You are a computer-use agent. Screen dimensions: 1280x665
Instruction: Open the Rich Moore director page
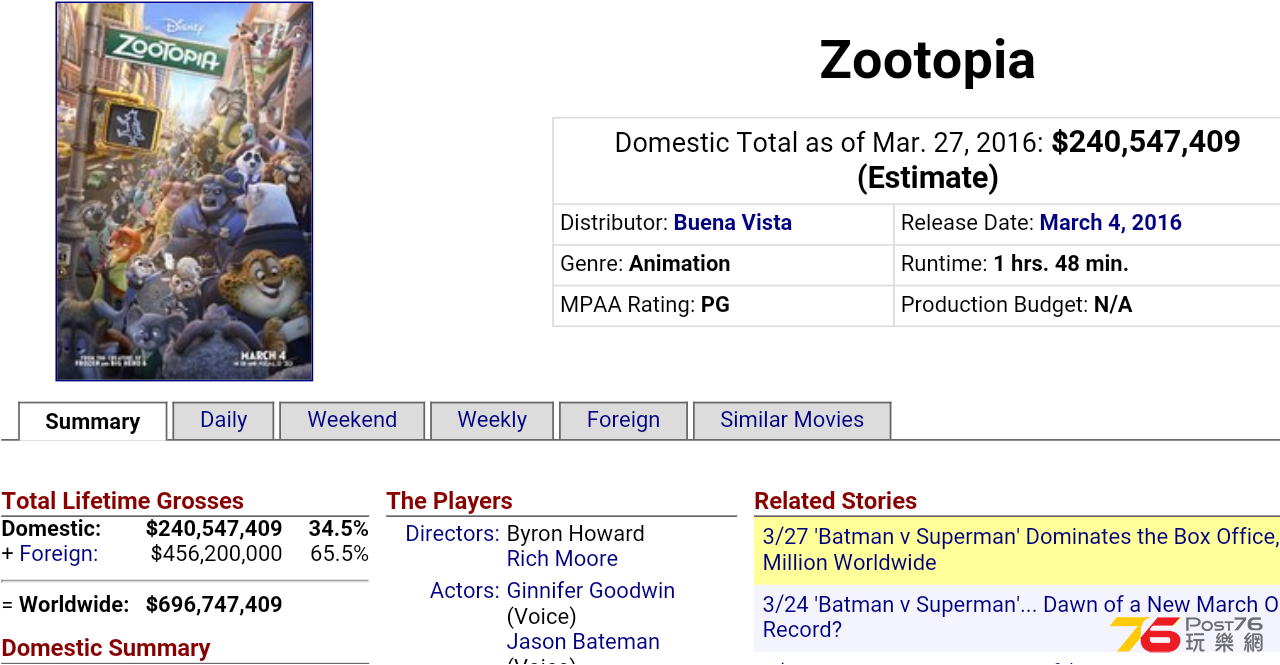[x=562, y=559]
